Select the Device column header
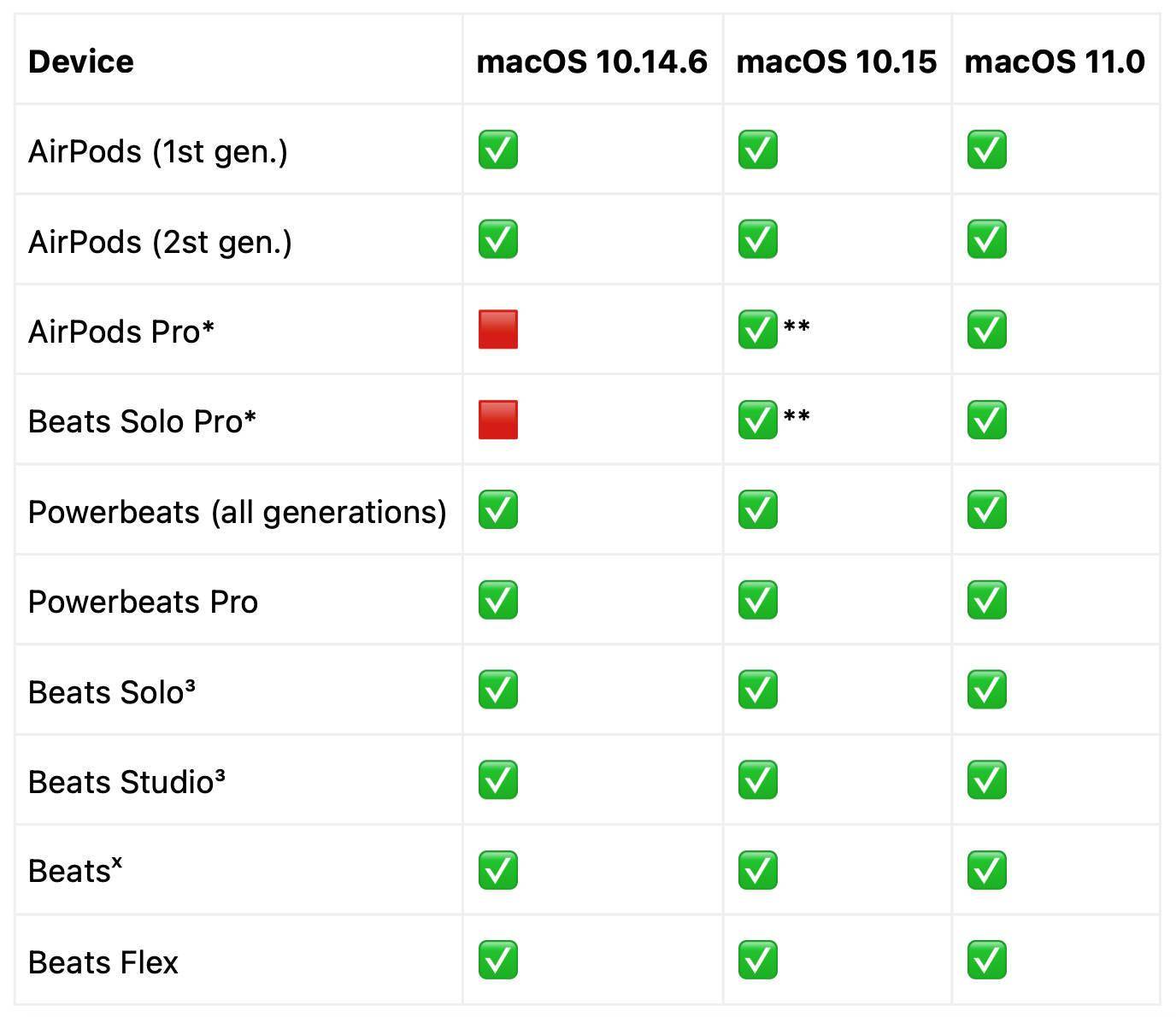 coord(80,62)
